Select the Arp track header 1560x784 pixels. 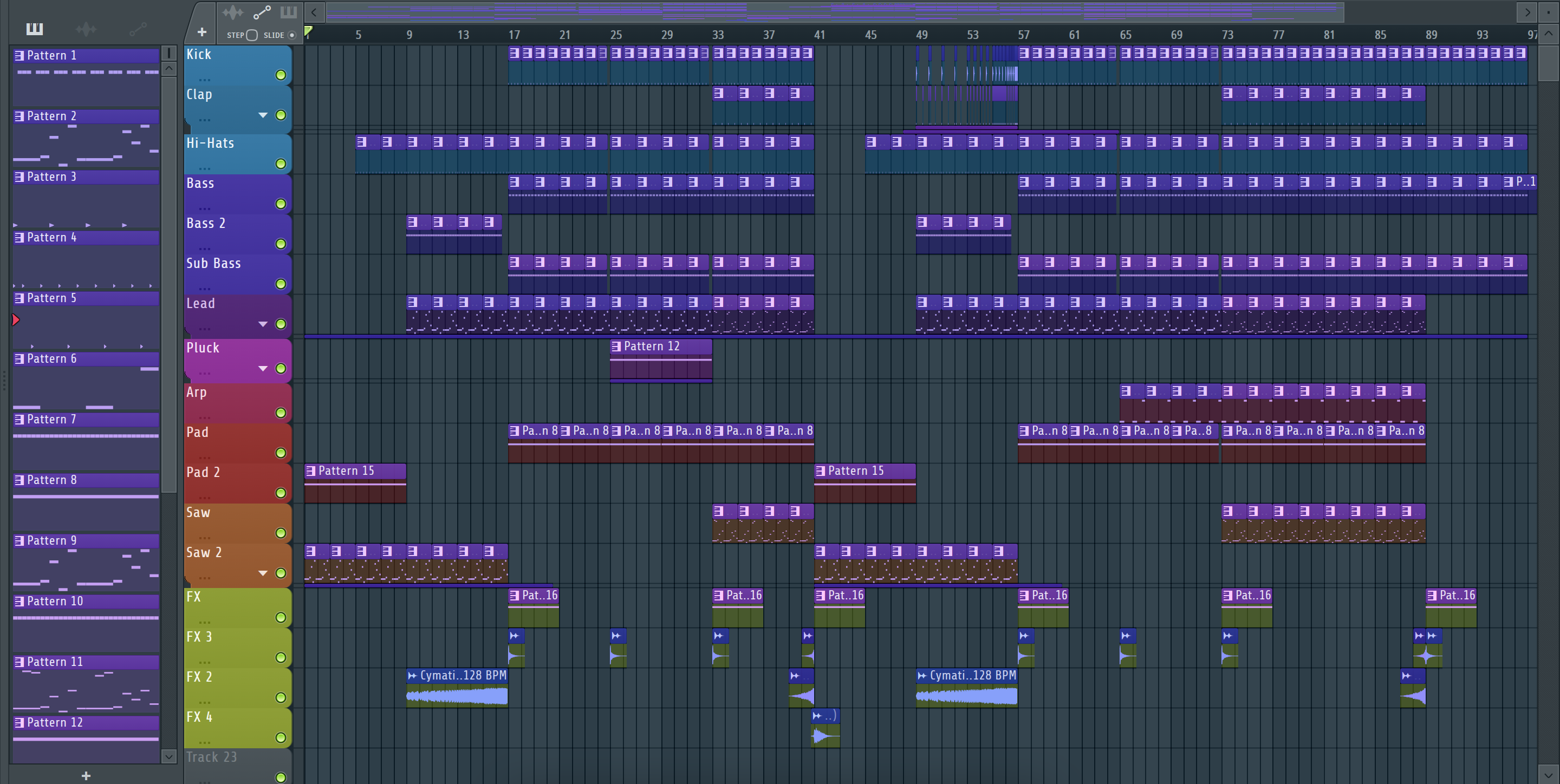click(237, 403)
